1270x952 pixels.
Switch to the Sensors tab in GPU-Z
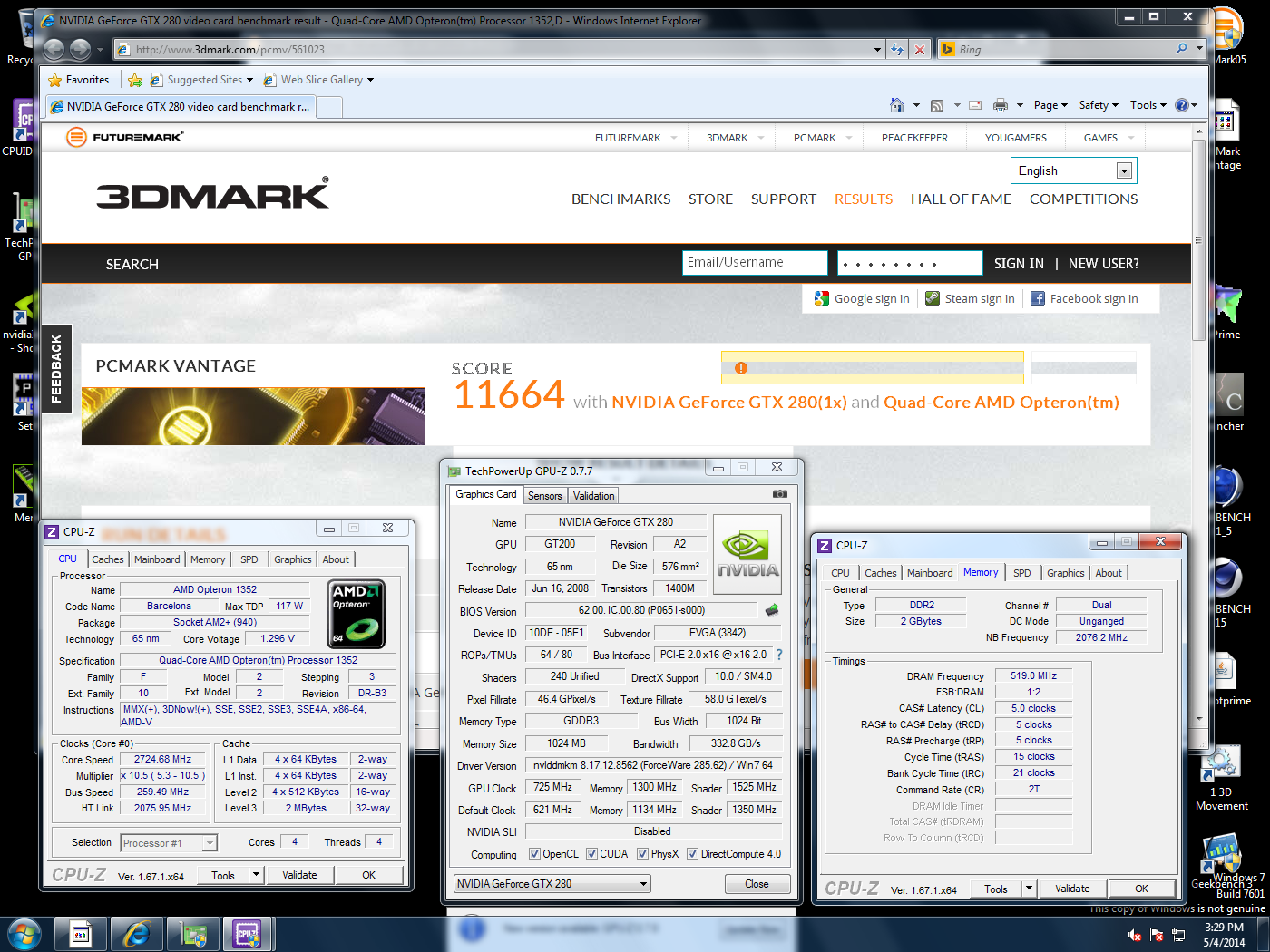(545, 496)
